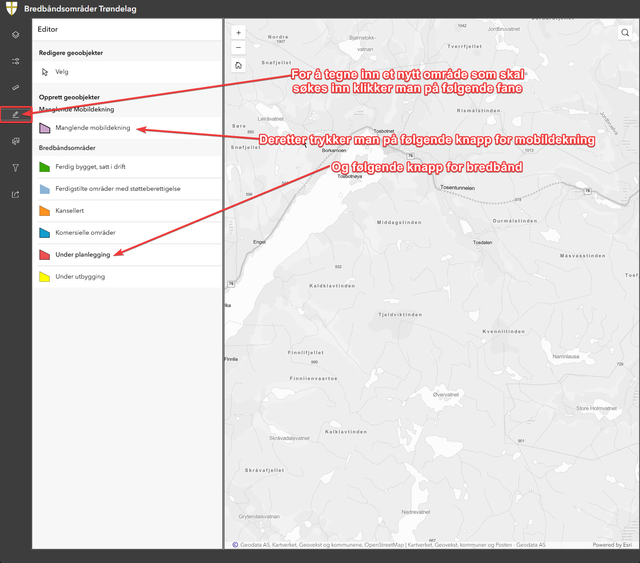Return map to home extent

pos(238,65)
